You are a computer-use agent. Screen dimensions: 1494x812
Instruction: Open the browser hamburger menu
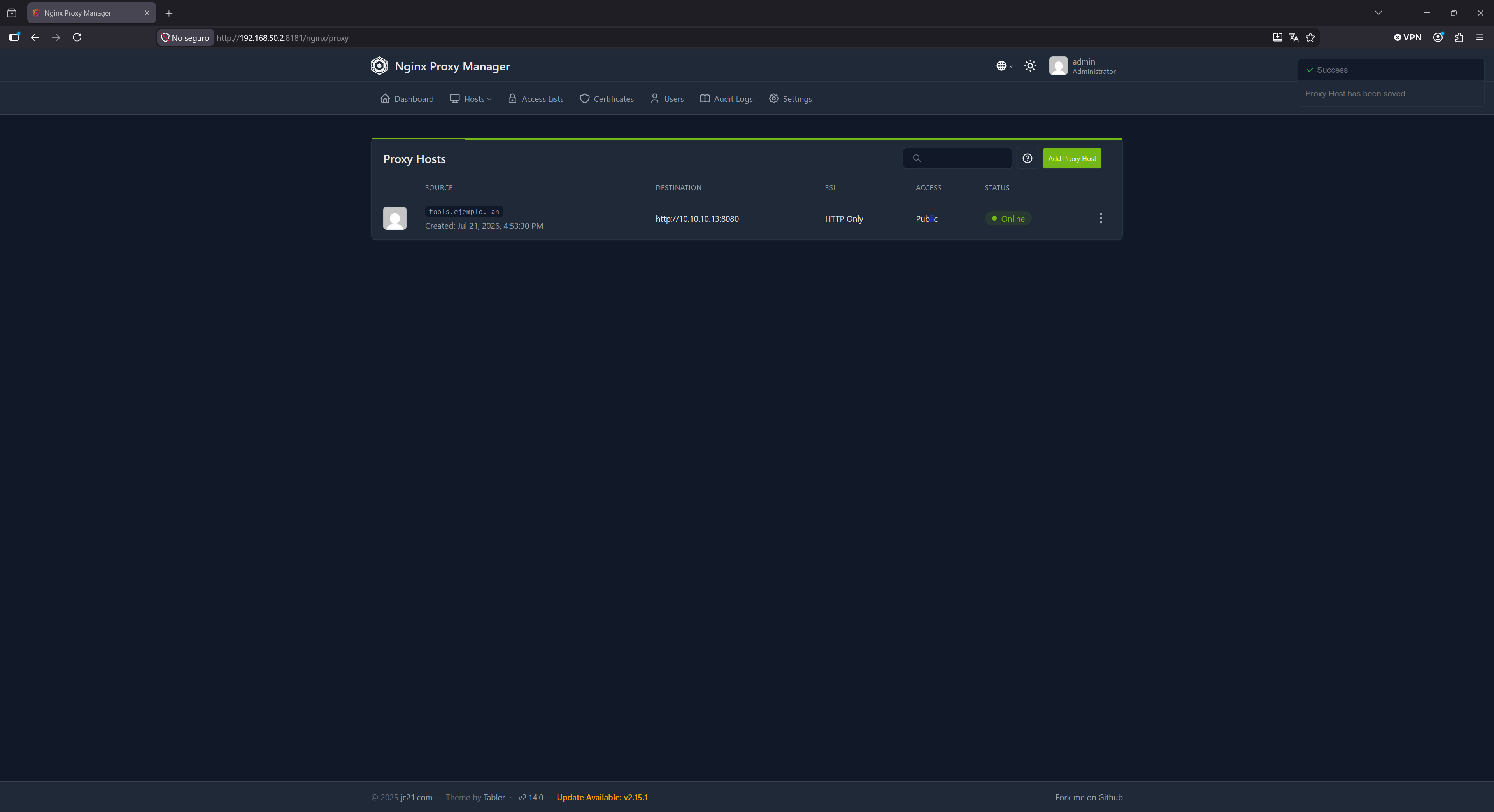click(x=1480, y=38)
